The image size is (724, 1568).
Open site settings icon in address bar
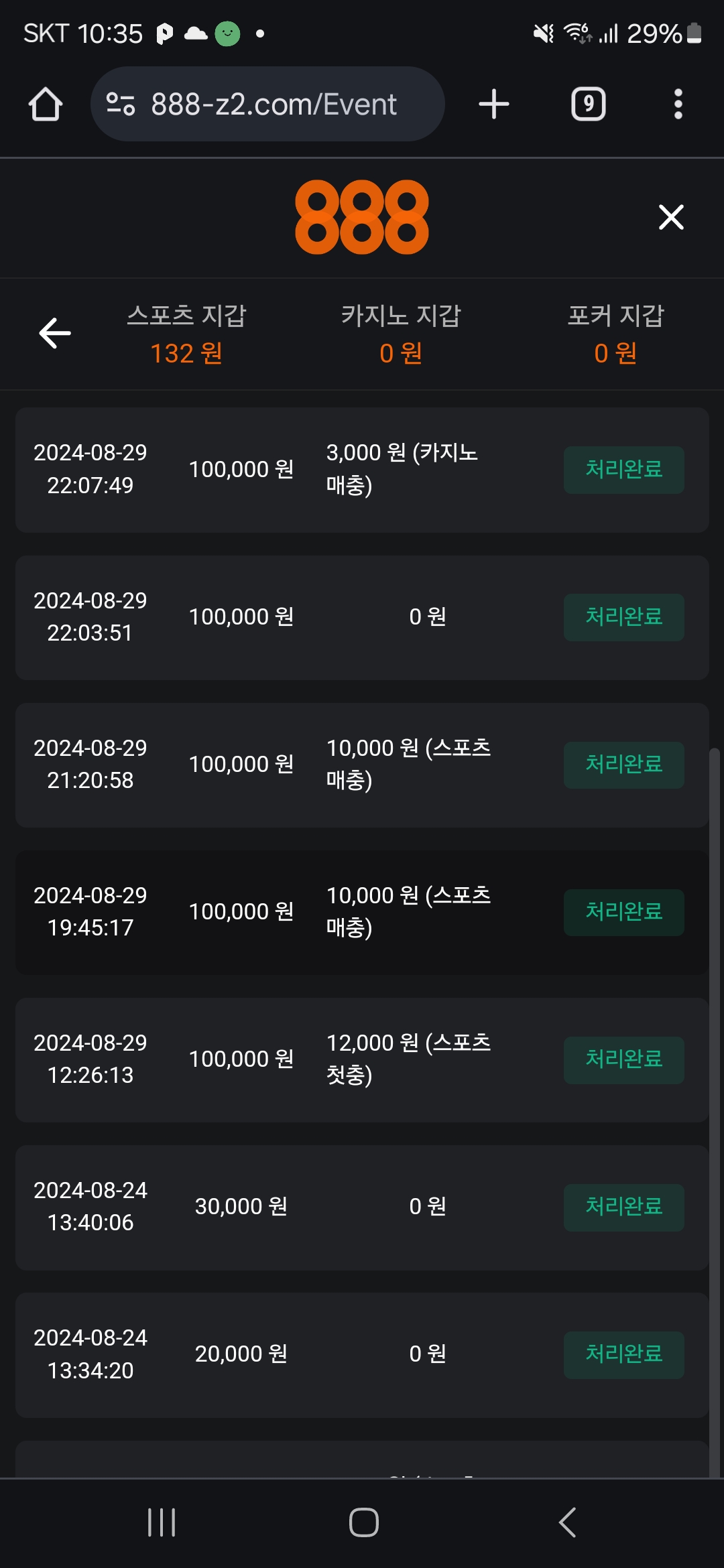click(121, 105)
